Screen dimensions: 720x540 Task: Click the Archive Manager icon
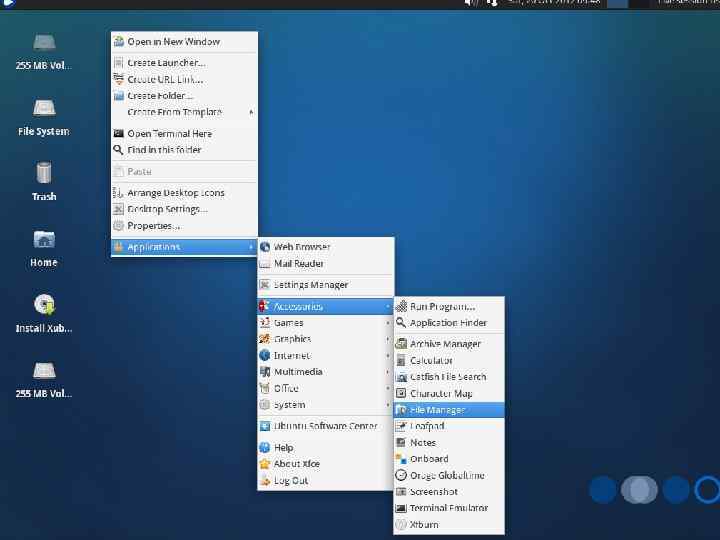[401, 343]
